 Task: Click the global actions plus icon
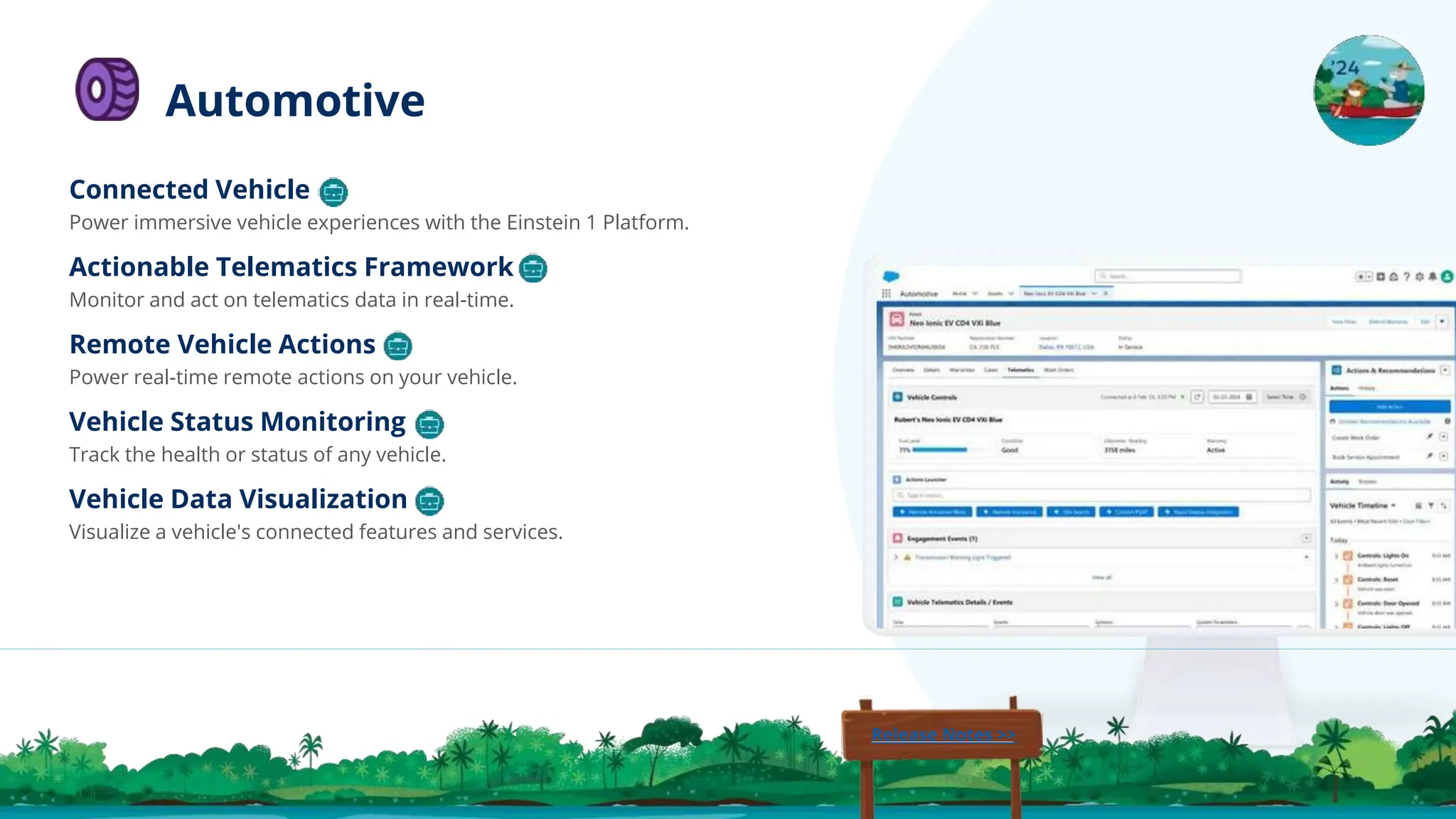click(x=1381, y=277)
